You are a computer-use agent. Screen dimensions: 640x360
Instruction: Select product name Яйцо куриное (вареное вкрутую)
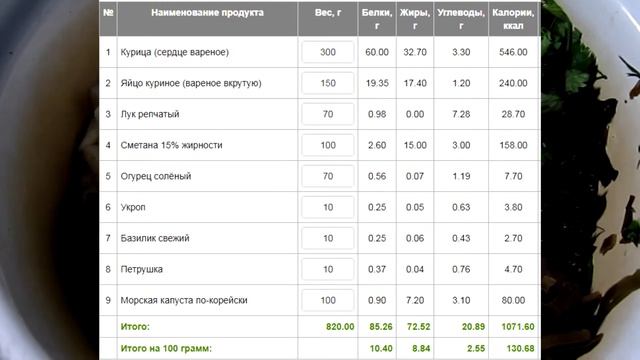tap(191, 83)
